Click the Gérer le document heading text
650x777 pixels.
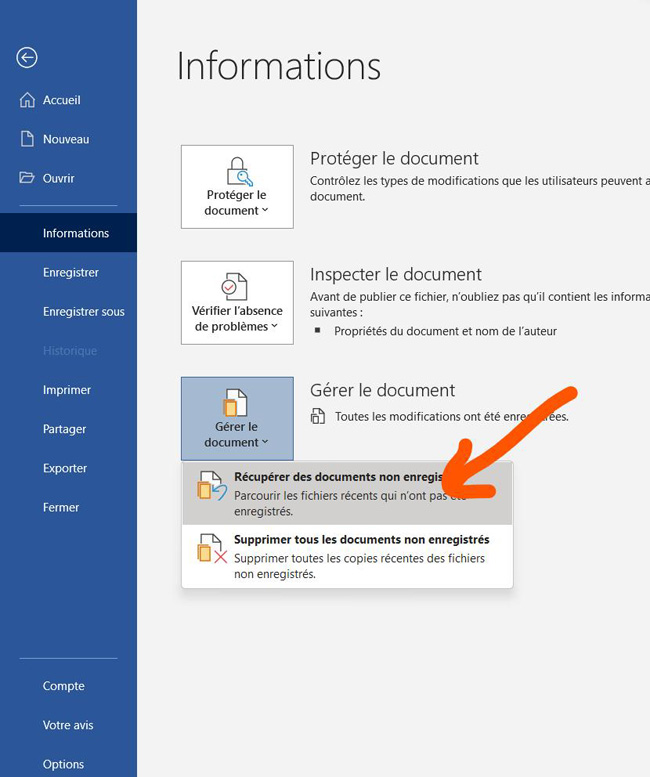click(382, 390)
